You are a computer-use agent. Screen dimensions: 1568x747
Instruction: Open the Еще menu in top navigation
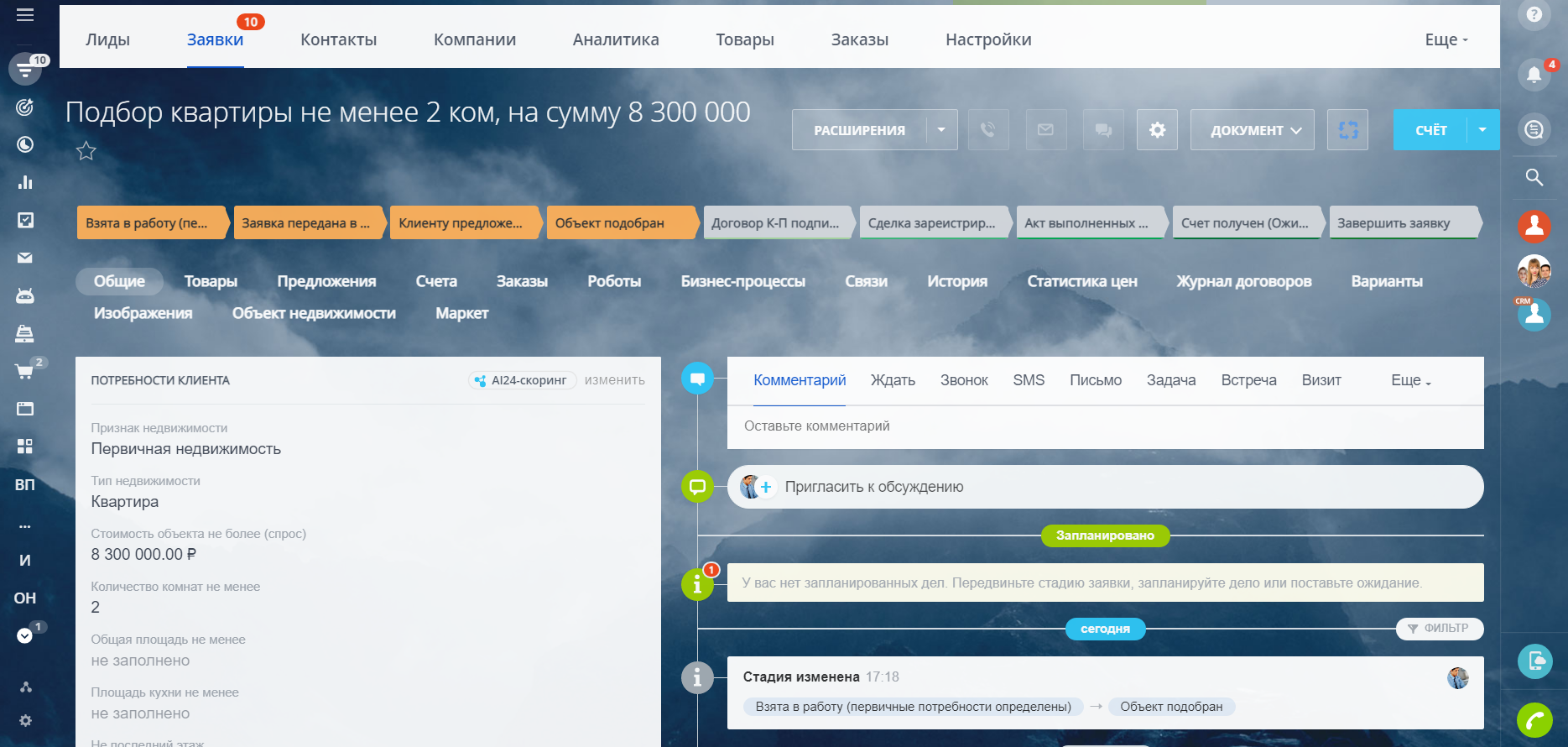point(1446,39)
